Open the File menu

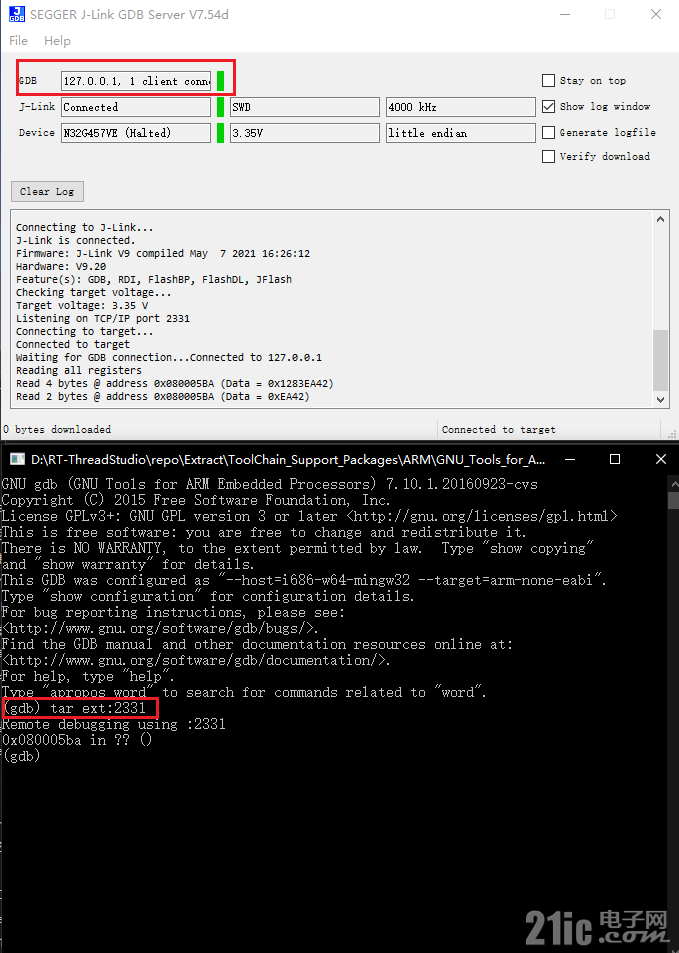(x=18, y=41)
